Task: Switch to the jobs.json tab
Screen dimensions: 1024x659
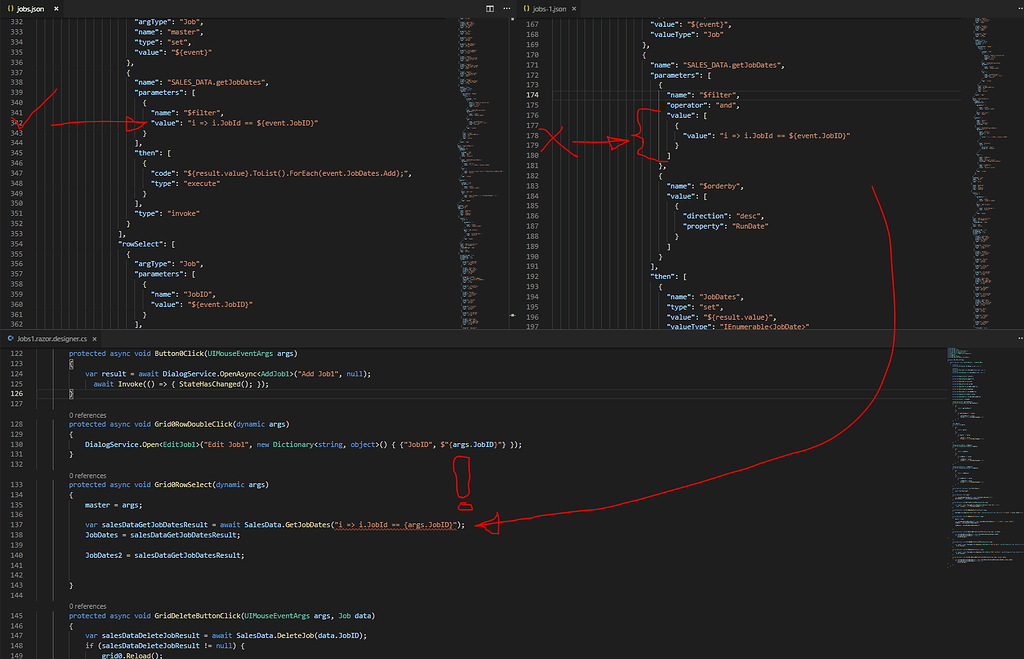Action: [31, 8]
